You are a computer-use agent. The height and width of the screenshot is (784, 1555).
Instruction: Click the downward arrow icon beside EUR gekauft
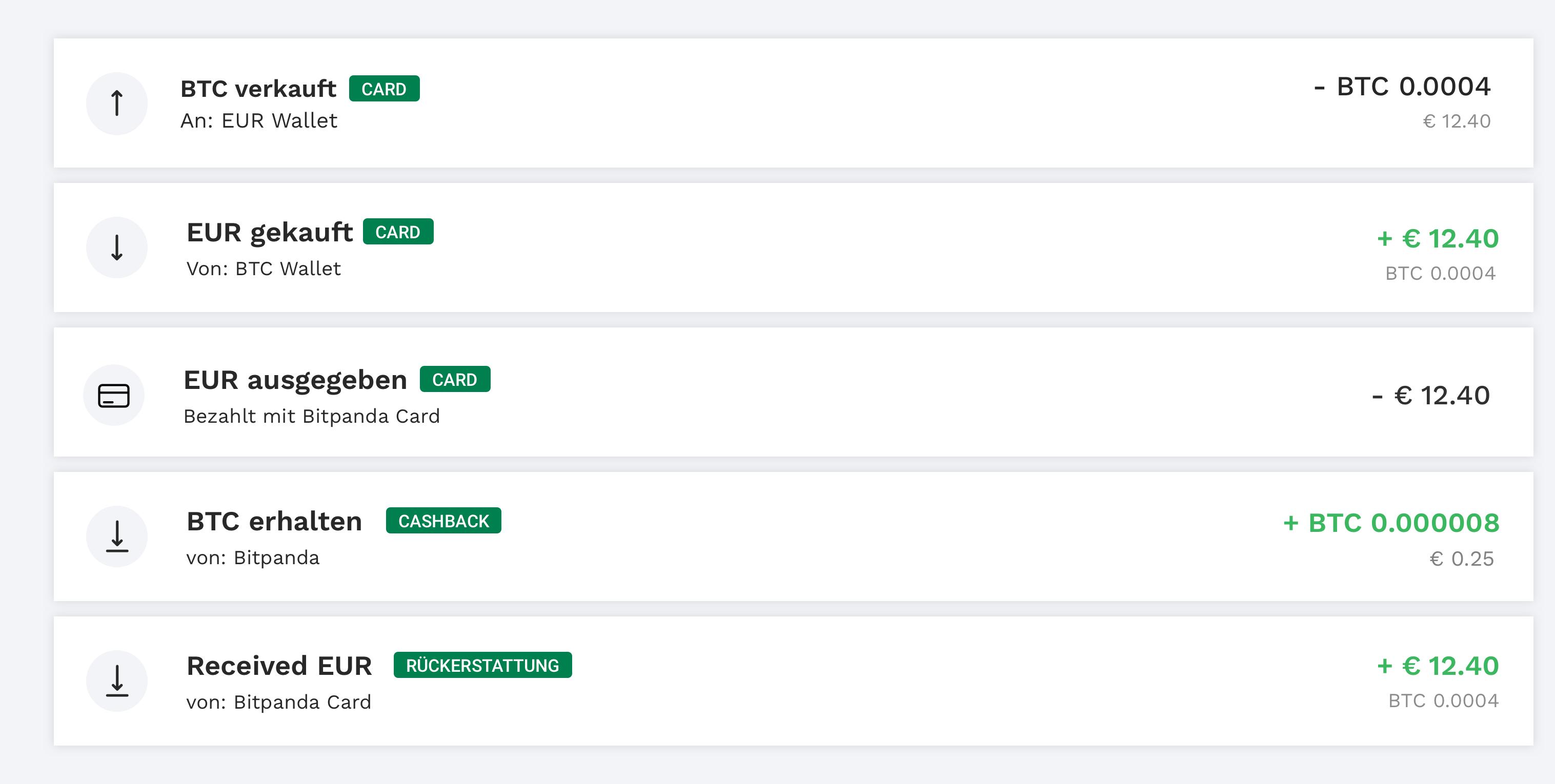coord(116,247)
